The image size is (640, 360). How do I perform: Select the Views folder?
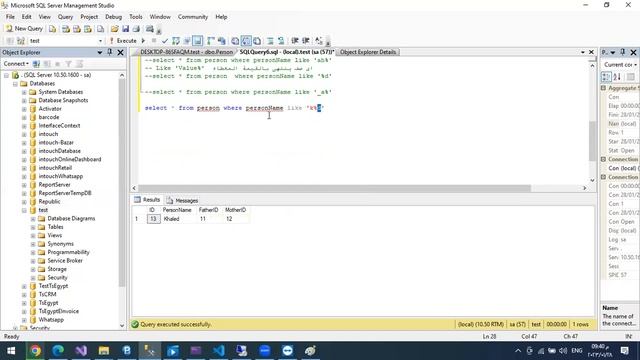pyautogui.click(x=55, y=236)
